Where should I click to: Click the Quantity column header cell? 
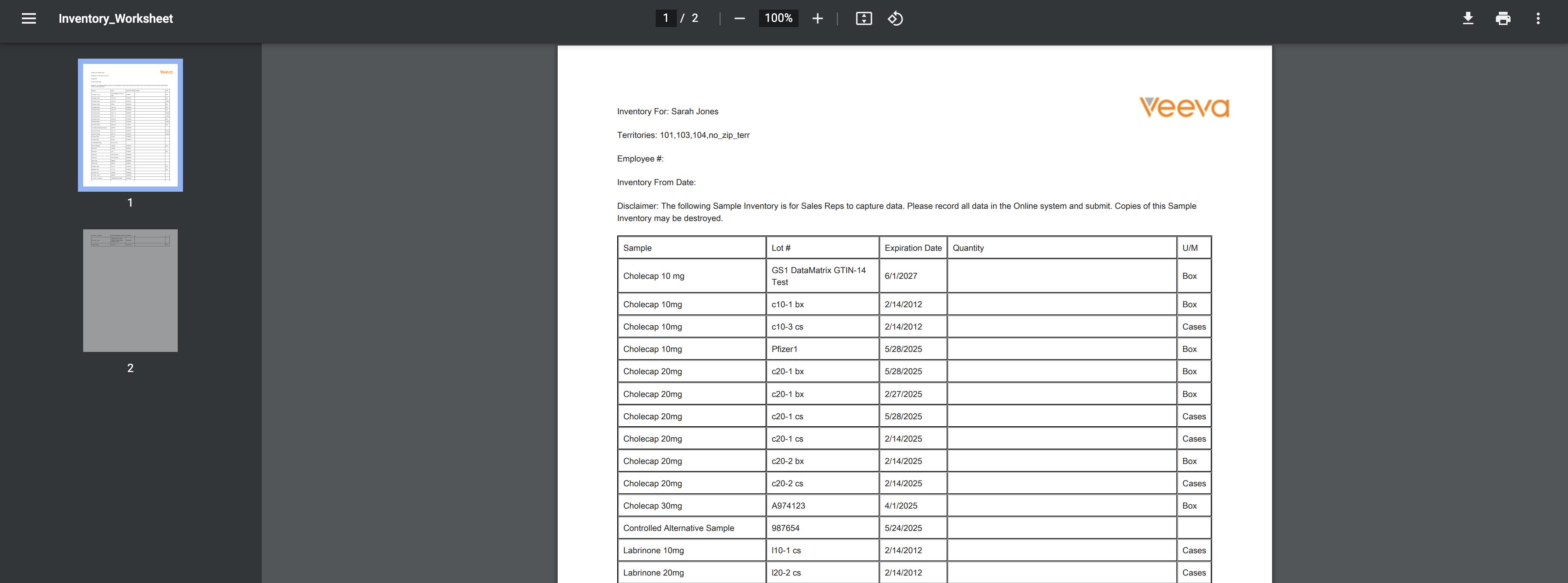[x=1061, y=248]
